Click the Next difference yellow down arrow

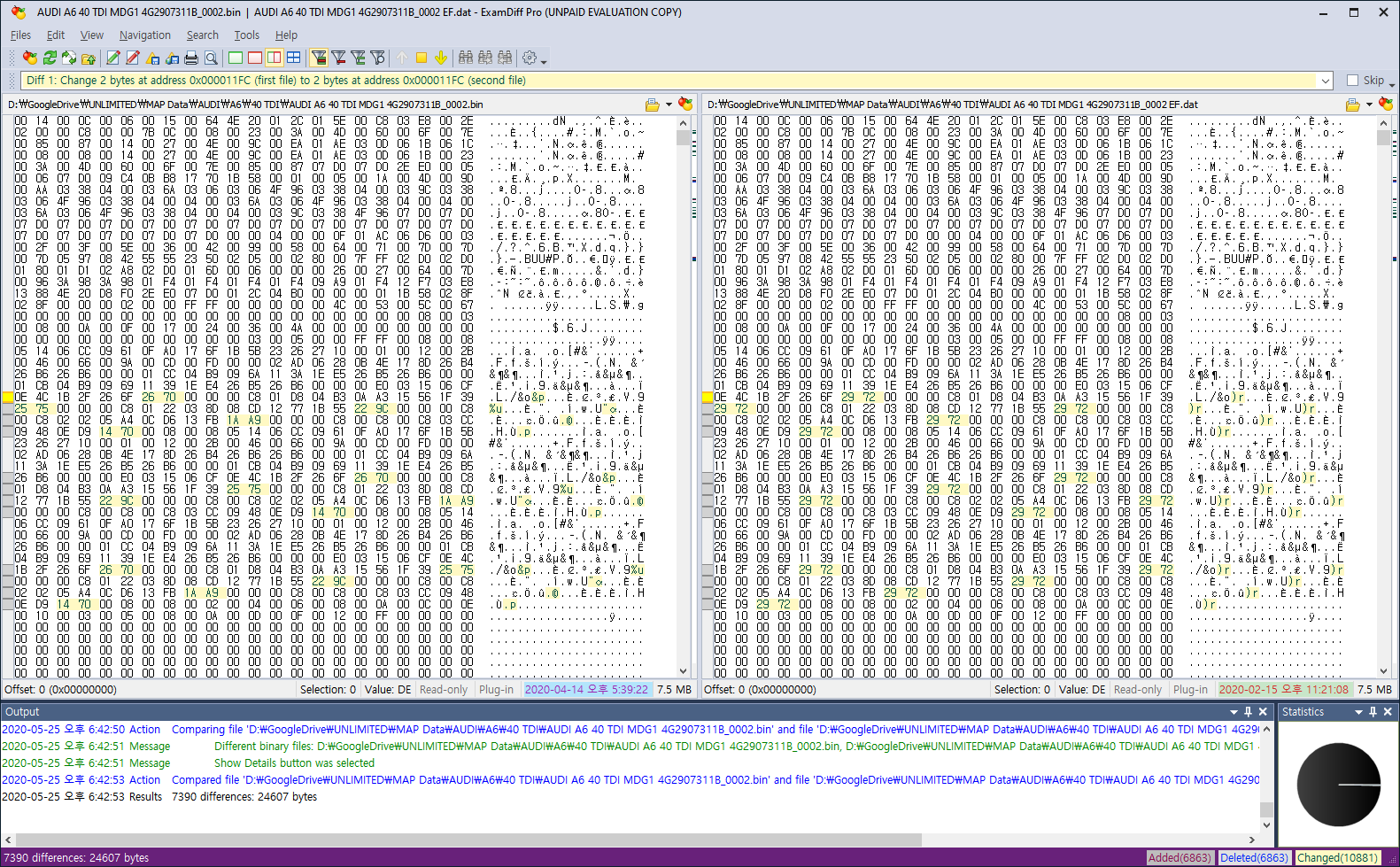pyautogui.click(x=441, y=58)
